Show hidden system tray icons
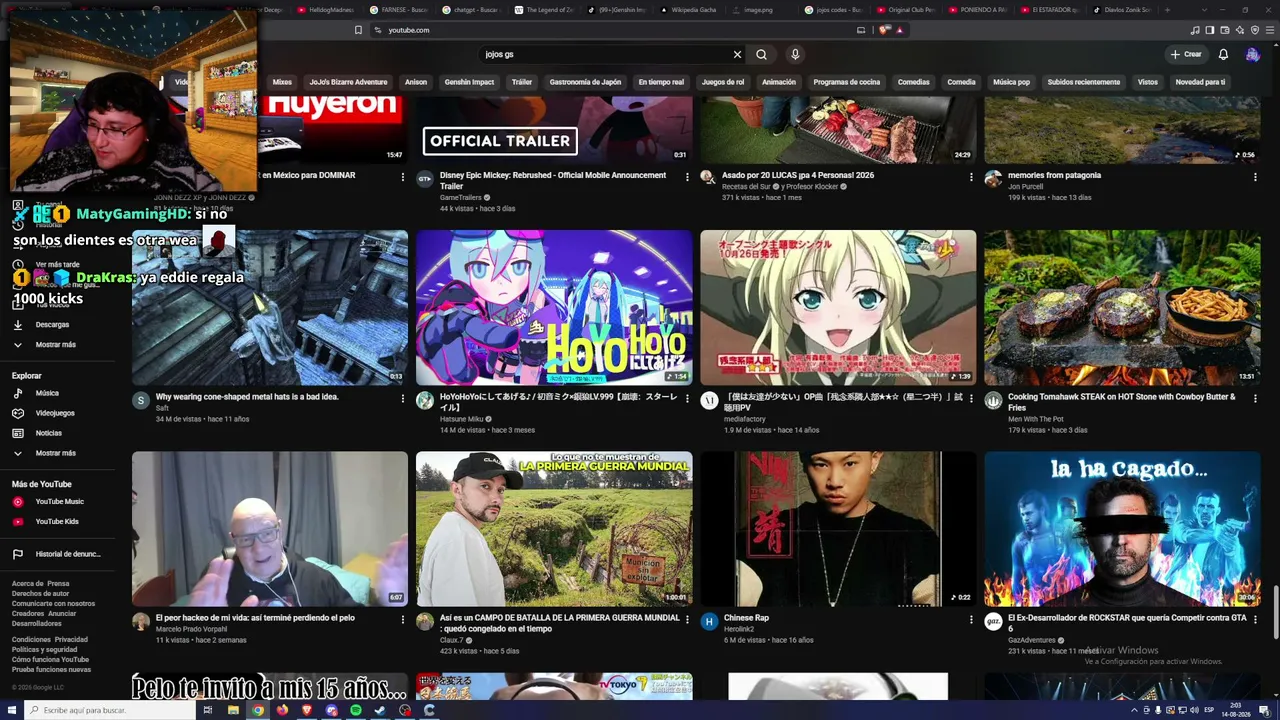 click(1135, 710)
